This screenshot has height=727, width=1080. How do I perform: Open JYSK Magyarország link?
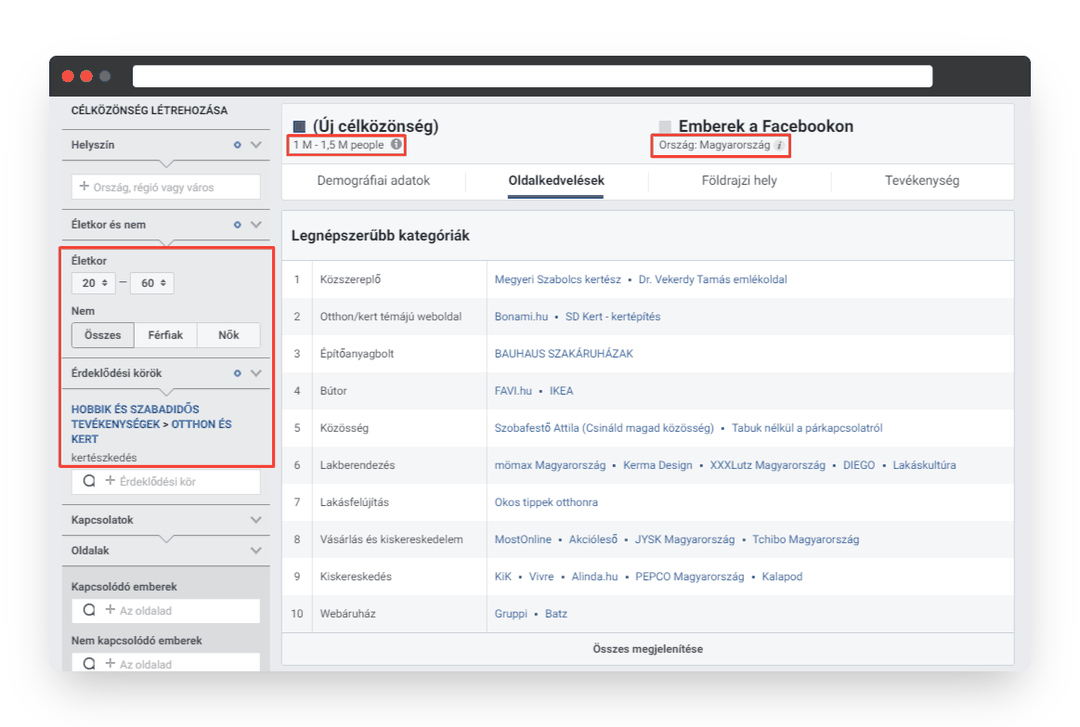[x=685, y=540]
